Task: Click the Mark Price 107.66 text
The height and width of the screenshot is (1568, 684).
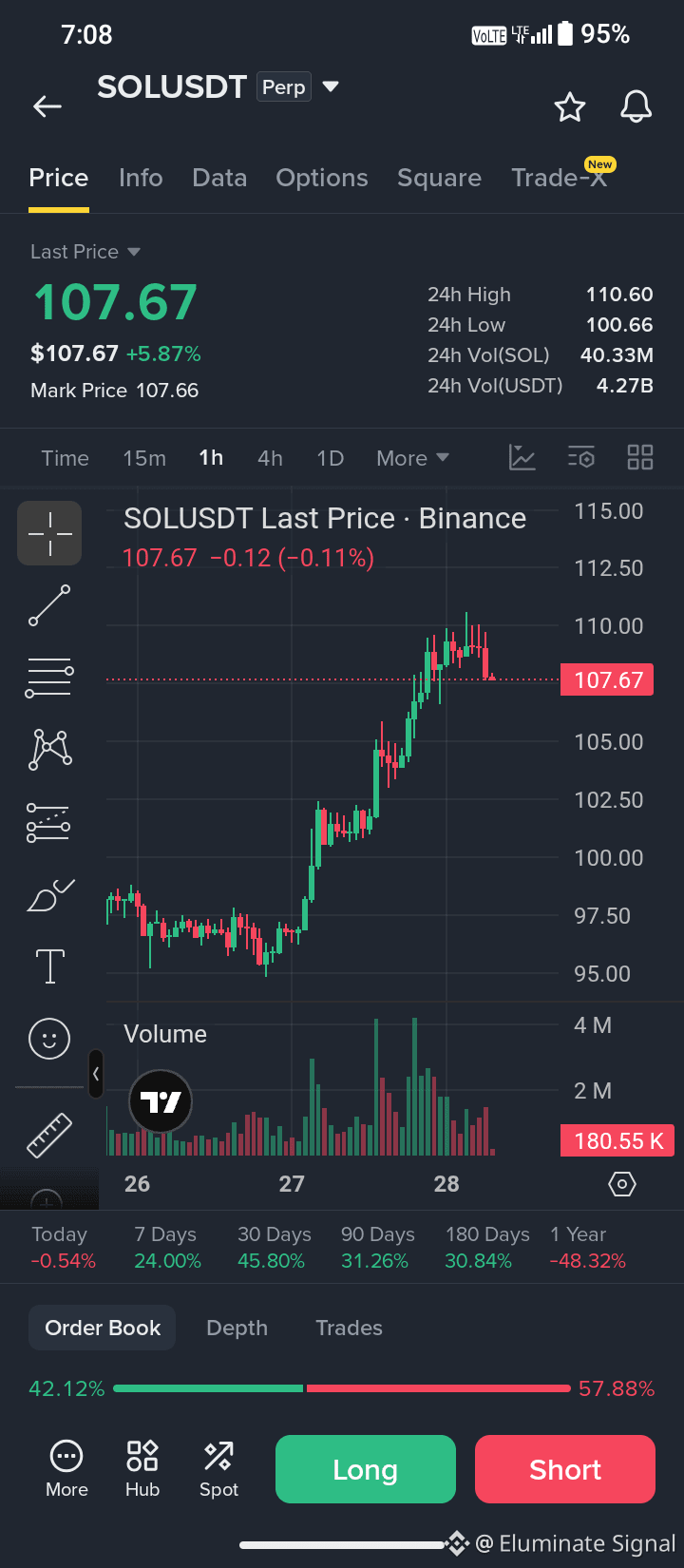Action: pyautogui.click(x=114, y=391)
